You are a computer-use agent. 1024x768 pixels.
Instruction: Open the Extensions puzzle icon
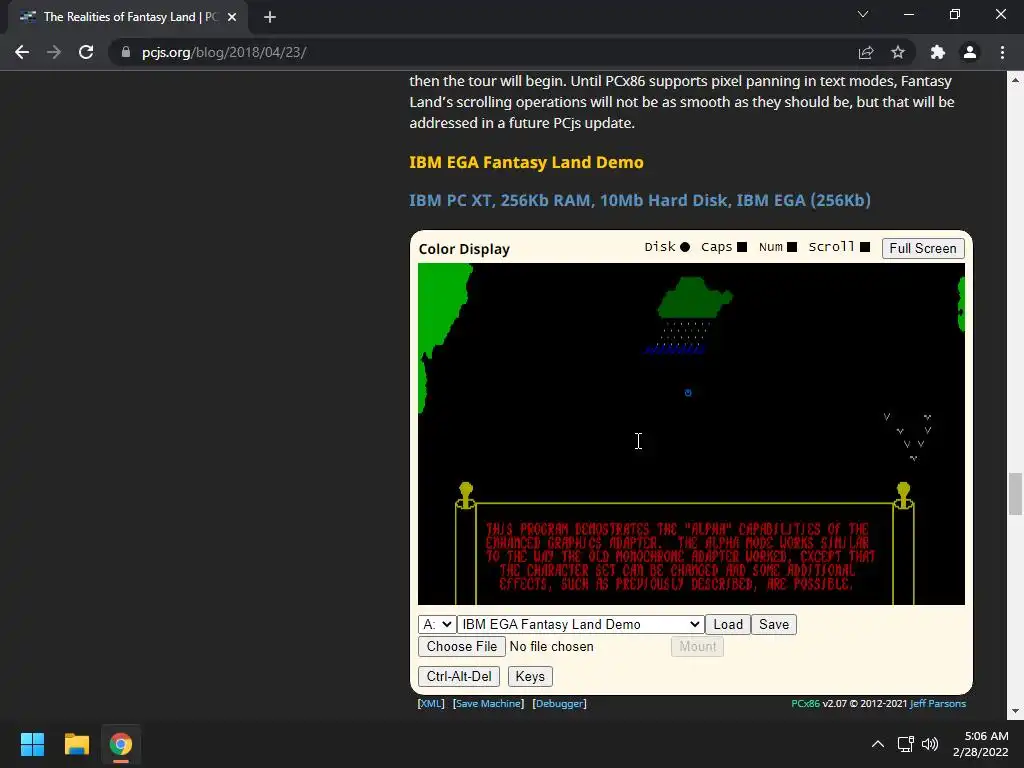click(x=937, y=52)
